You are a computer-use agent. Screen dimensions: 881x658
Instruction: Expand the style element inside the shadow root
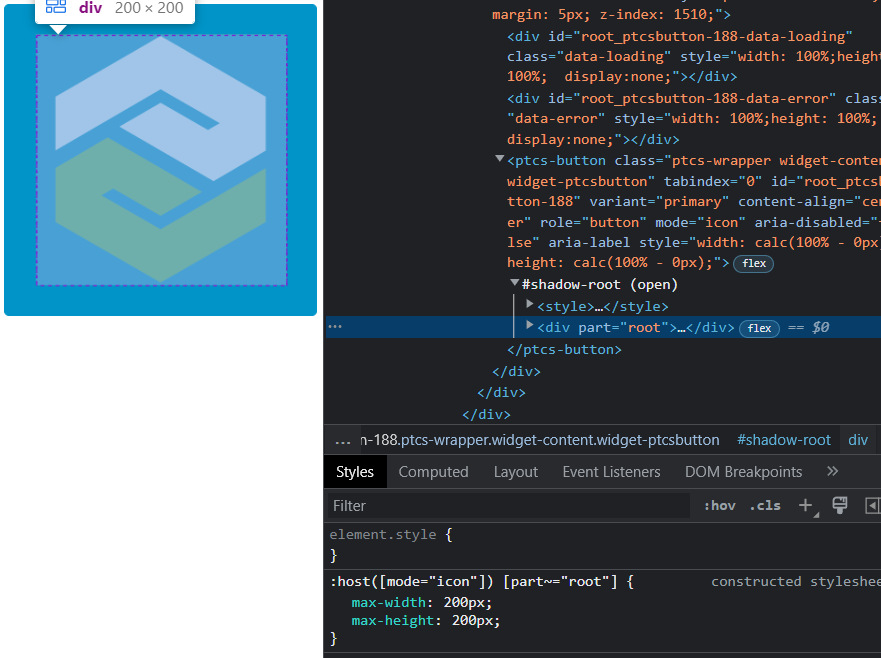(529, 306)
